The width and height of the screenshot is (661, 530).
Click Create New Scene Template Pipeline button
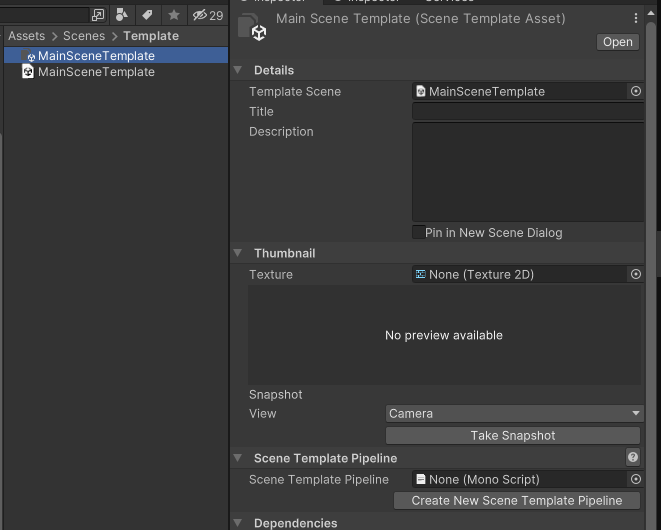point(517,500)
